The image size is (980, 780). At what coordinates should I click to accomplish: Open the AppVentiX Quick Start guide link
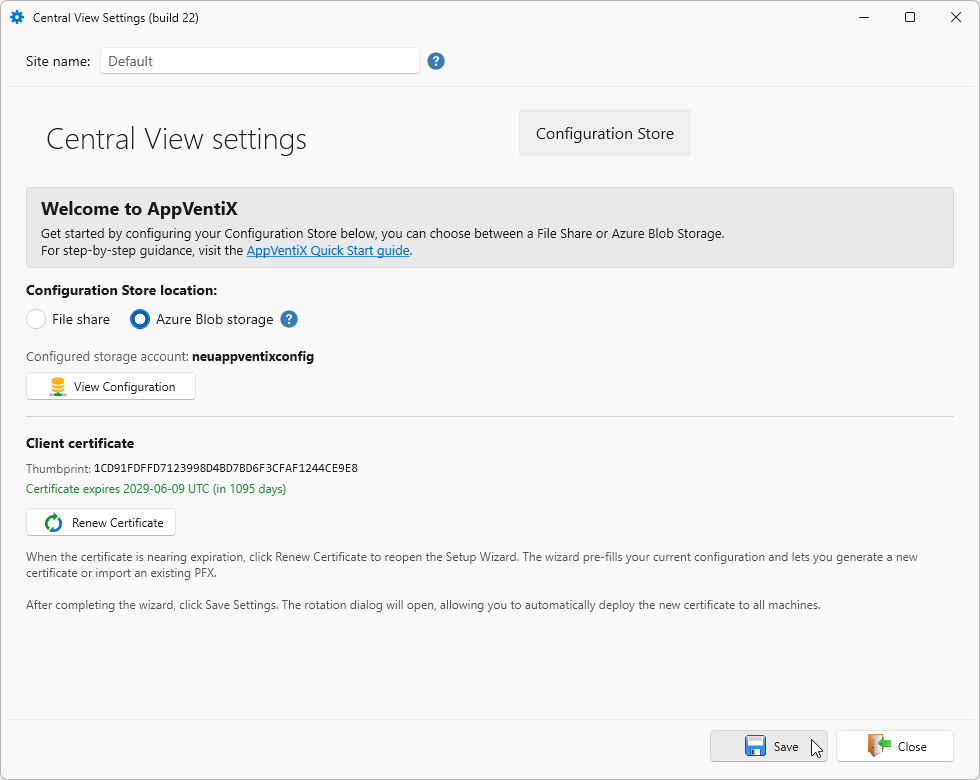(x=328, y=251)
